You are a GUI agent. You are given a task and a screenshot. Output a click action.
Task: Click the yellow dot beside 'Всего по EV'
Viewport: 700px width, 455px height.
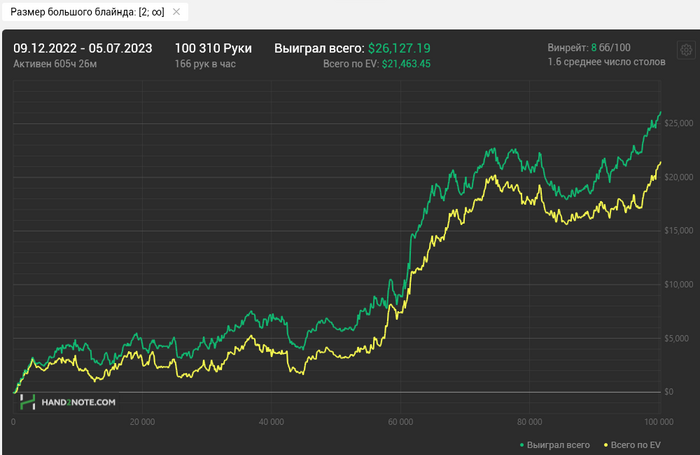606,445
